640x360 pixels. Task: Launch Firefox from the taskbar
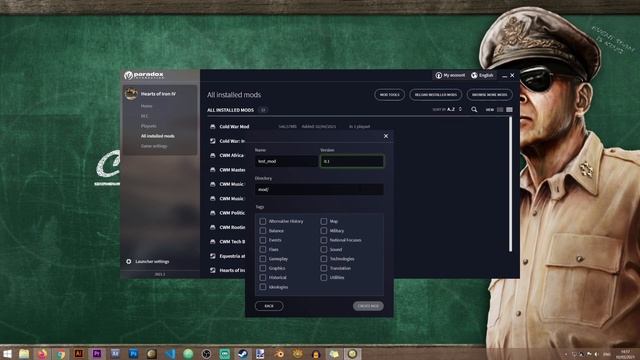coord(42,354)
